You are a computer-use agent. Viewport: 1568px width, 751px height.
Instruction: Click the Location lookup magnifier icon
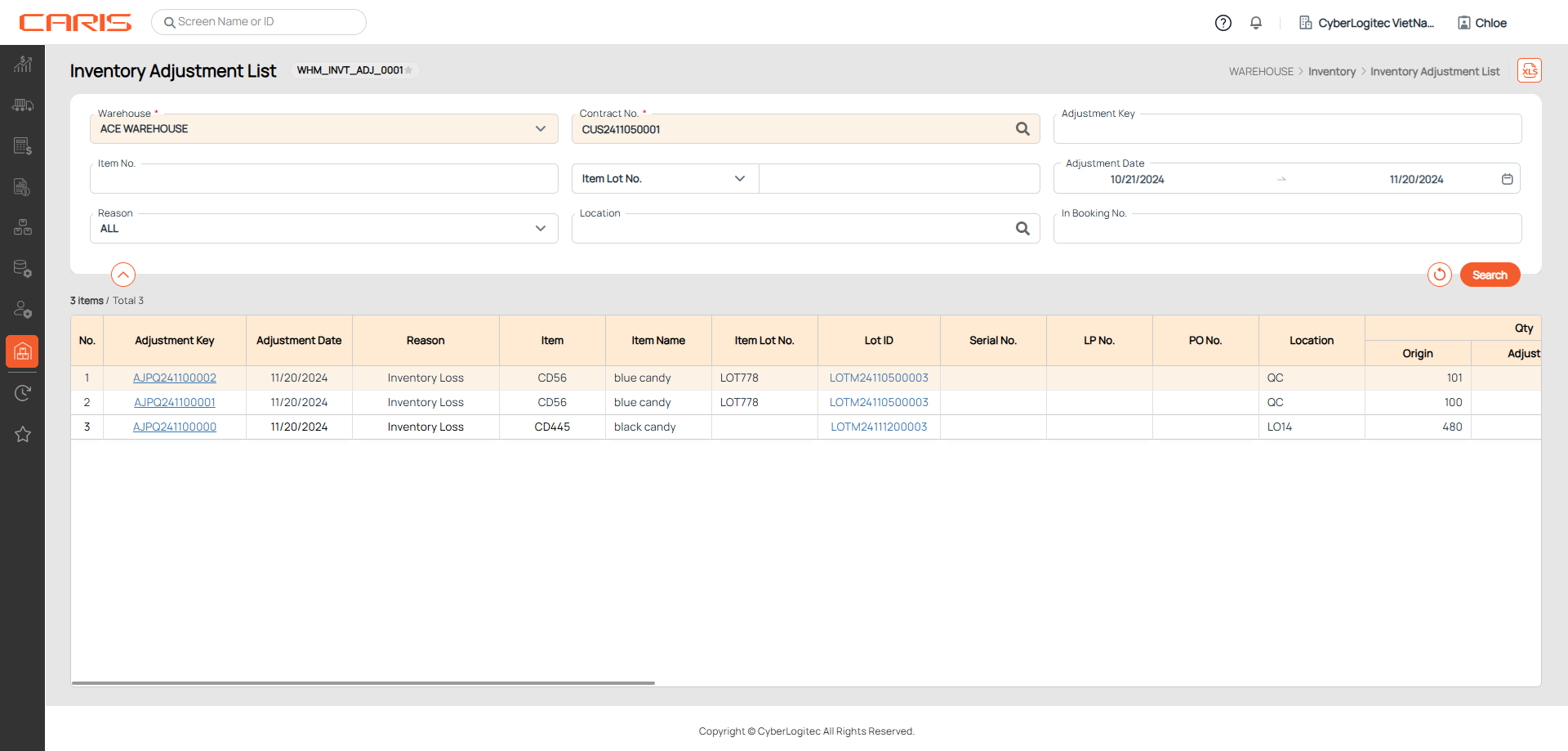1022,229
